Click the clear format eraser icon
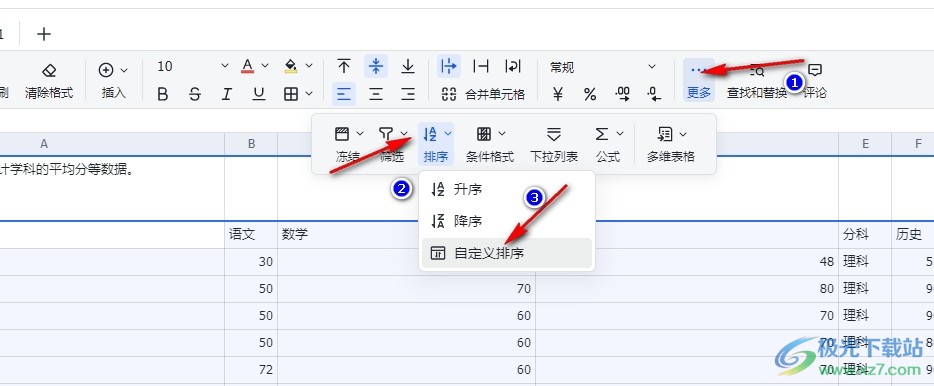Screen dimensions: 934x386 point(49,70)
